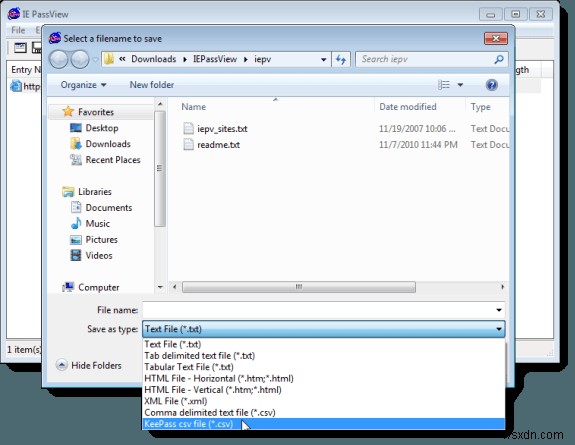Select the readme.txt file
The height and width of the screenshot is (445, 575).
(x=219, y=145)
